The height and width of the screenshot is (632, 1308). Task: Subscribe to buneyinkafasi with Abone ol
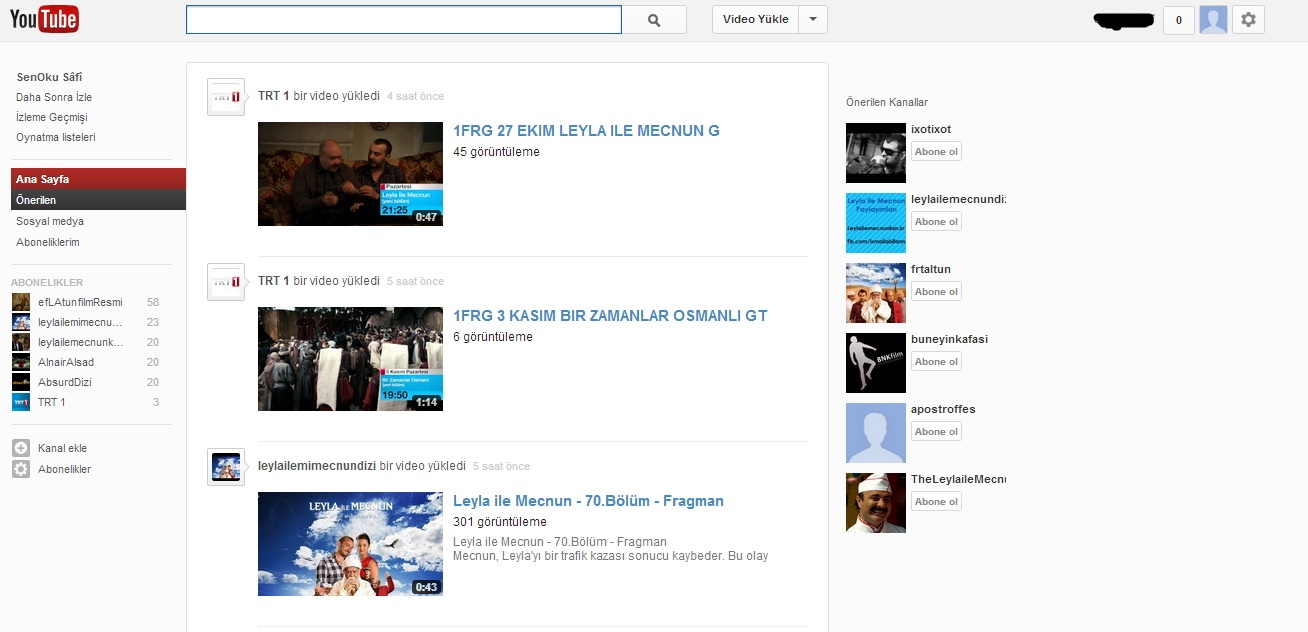coord(936,362)
